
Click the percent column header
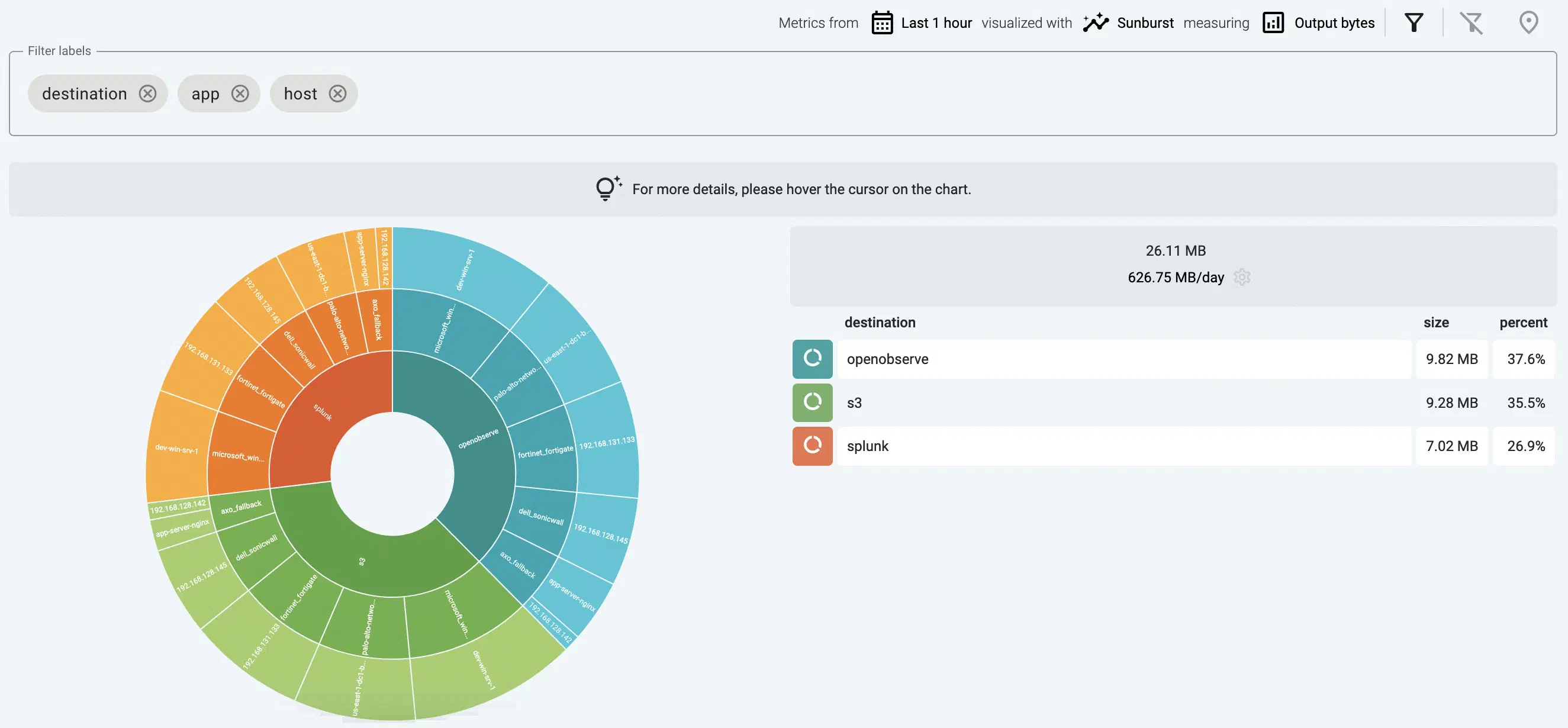[1523, 322]
